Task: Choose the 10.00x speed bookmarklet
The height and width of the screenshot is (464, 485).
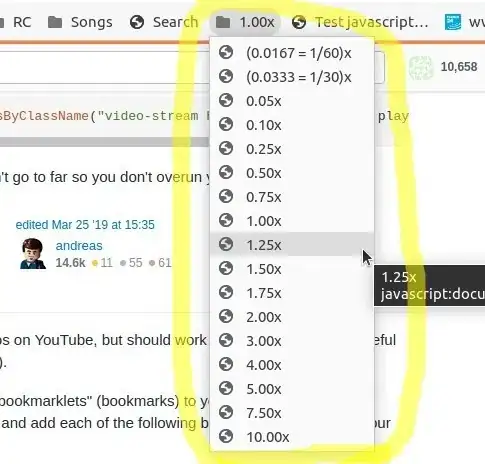Action: click(x=292, y=437)
